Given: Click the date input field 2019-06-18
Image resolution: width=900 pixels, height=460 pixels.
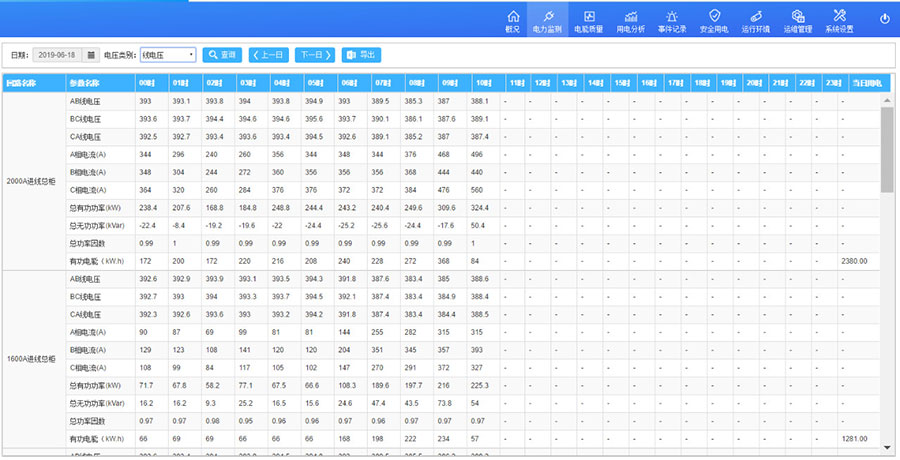Looking at the screenshot, I should coord(58,55).
